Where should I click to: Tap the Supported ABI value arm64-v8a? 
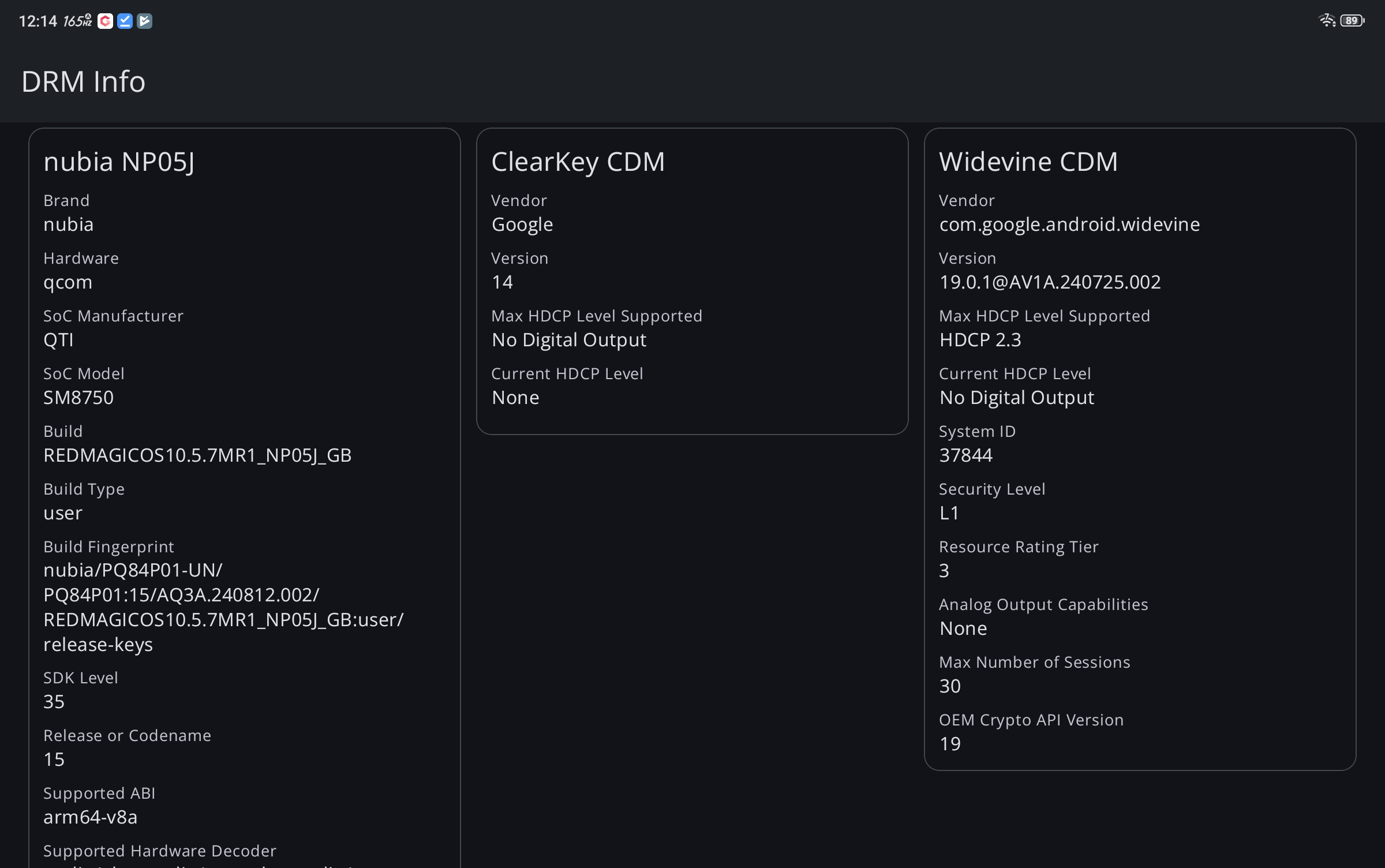(x=90, y=817)
